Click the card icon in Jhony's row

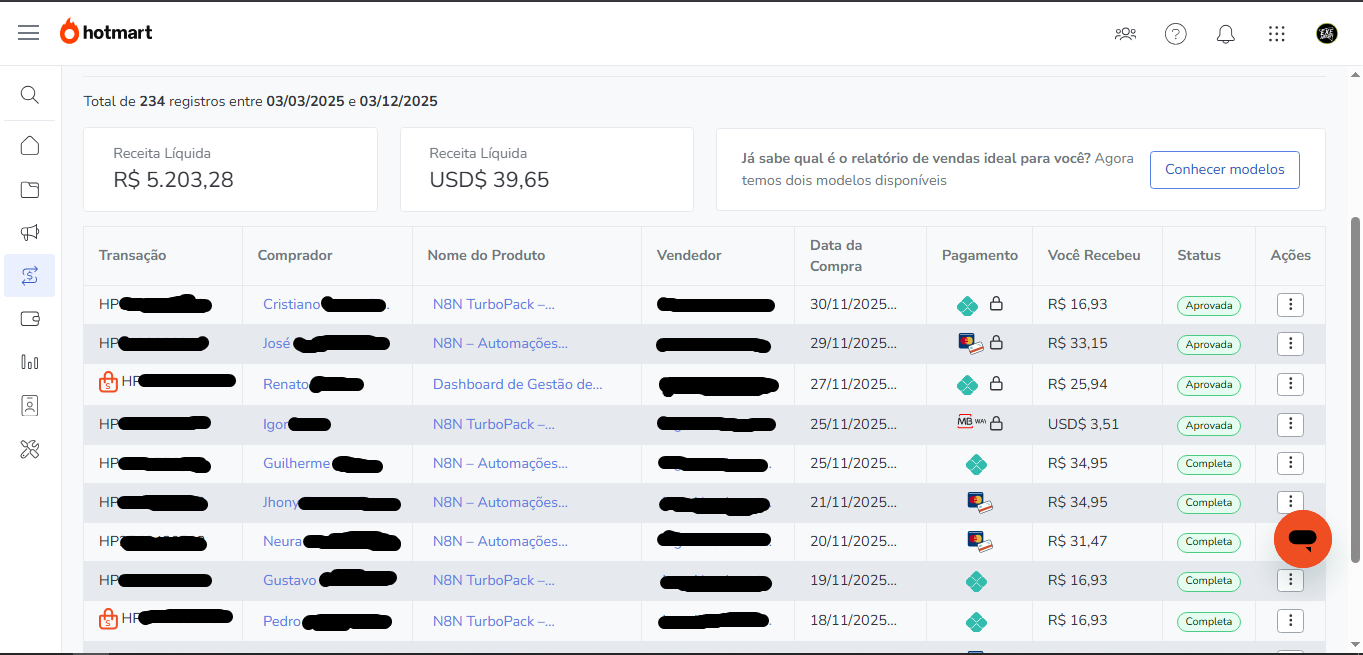980,502
